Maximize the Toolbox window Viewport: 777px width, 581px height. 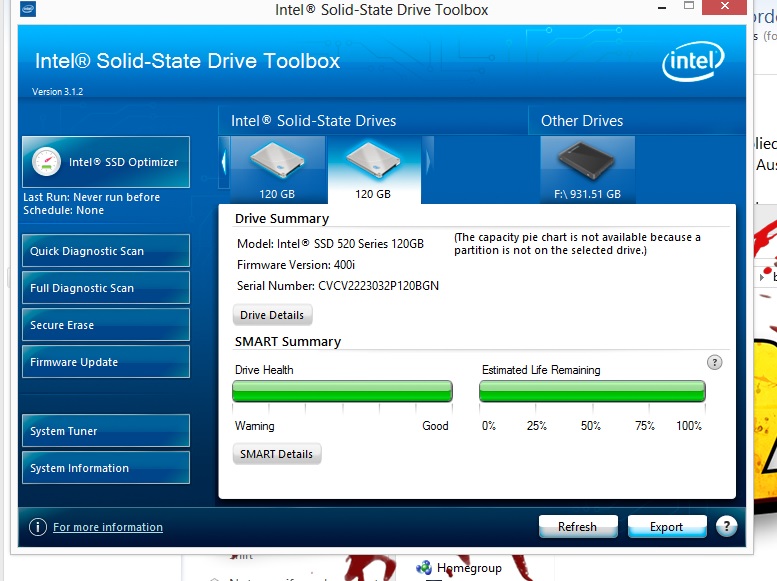pos(689,6)
